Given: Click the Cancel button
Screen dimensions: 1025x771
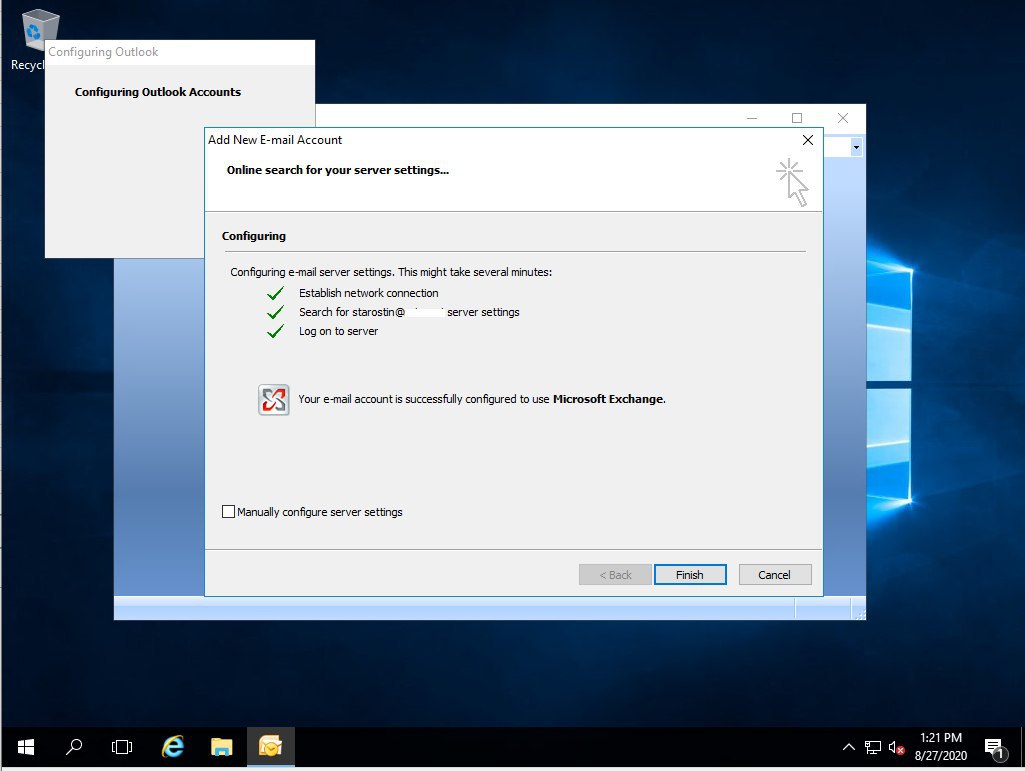Looking at the screenshot, I should pos(775,574).
